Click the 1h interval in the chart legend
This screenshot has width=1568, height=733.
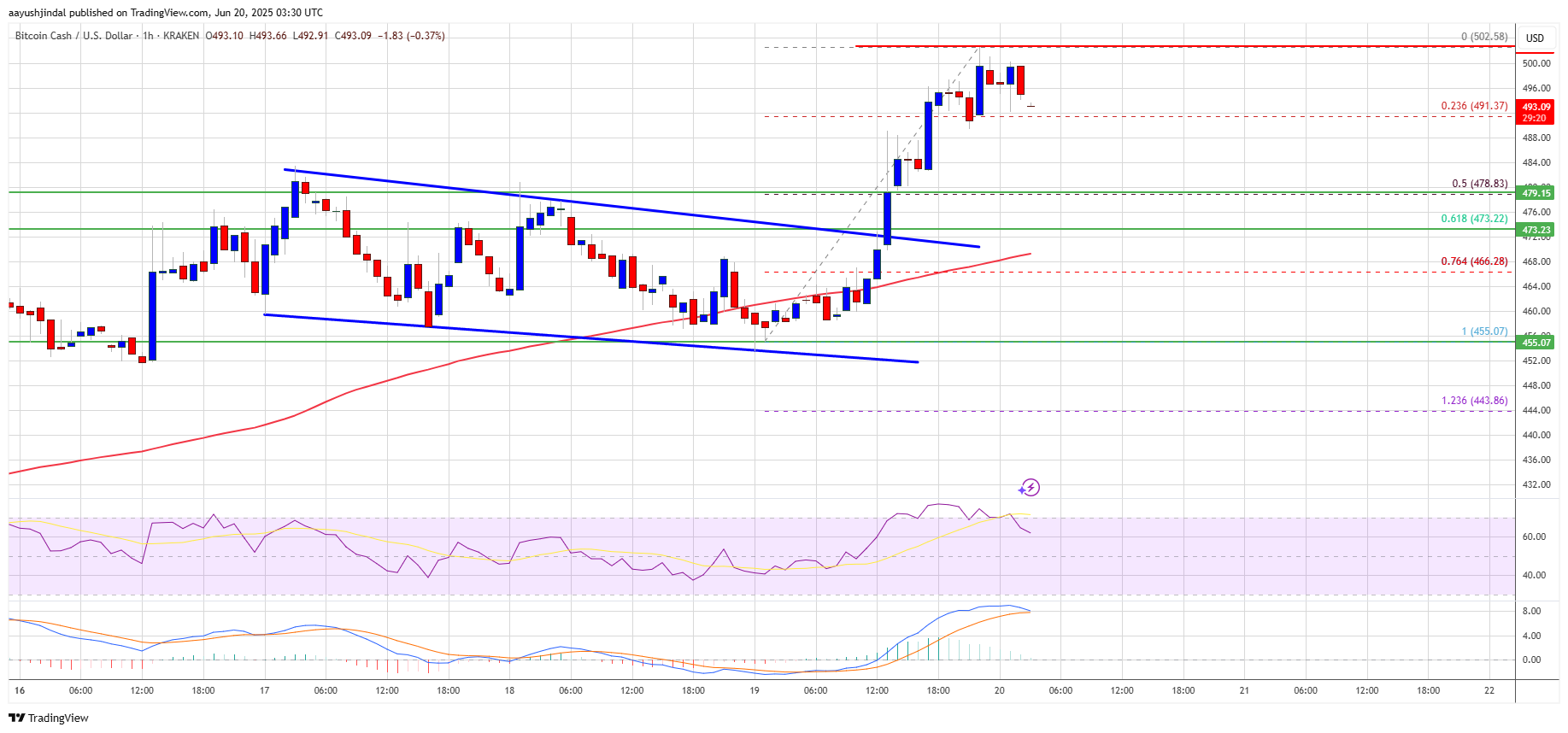tap(148, 36)
